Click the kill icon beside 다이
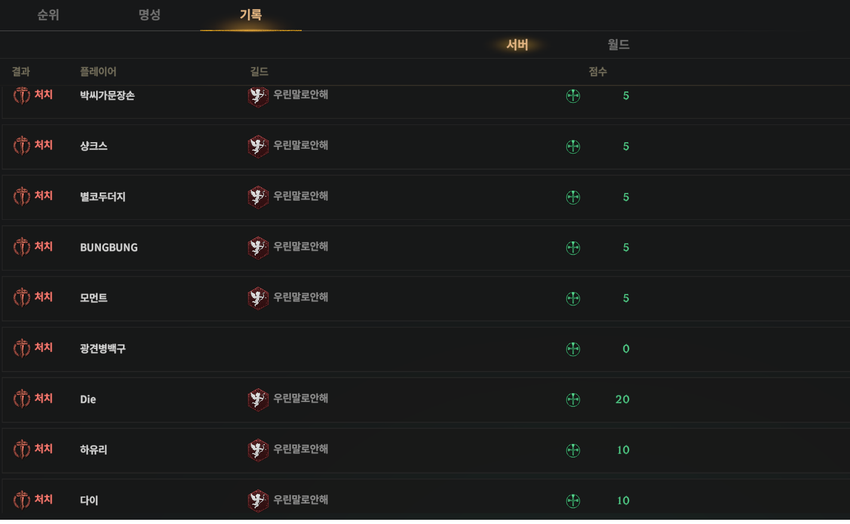850x524 pixels. click(22, 500)
